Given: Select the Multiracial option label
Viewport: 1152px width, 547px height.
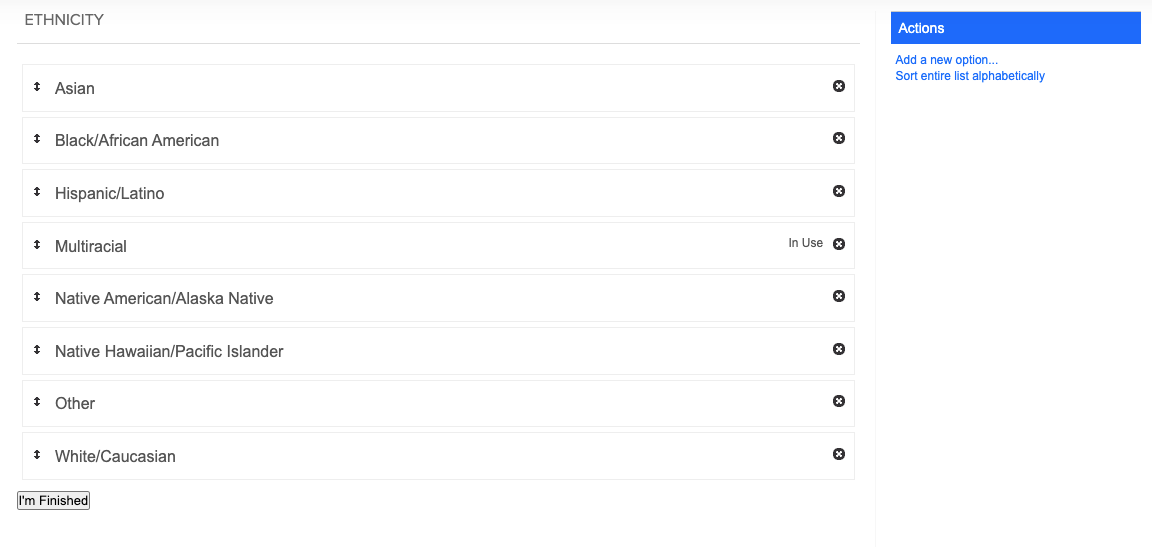Looking at the screenshot, I should click(x=90, y=247).
